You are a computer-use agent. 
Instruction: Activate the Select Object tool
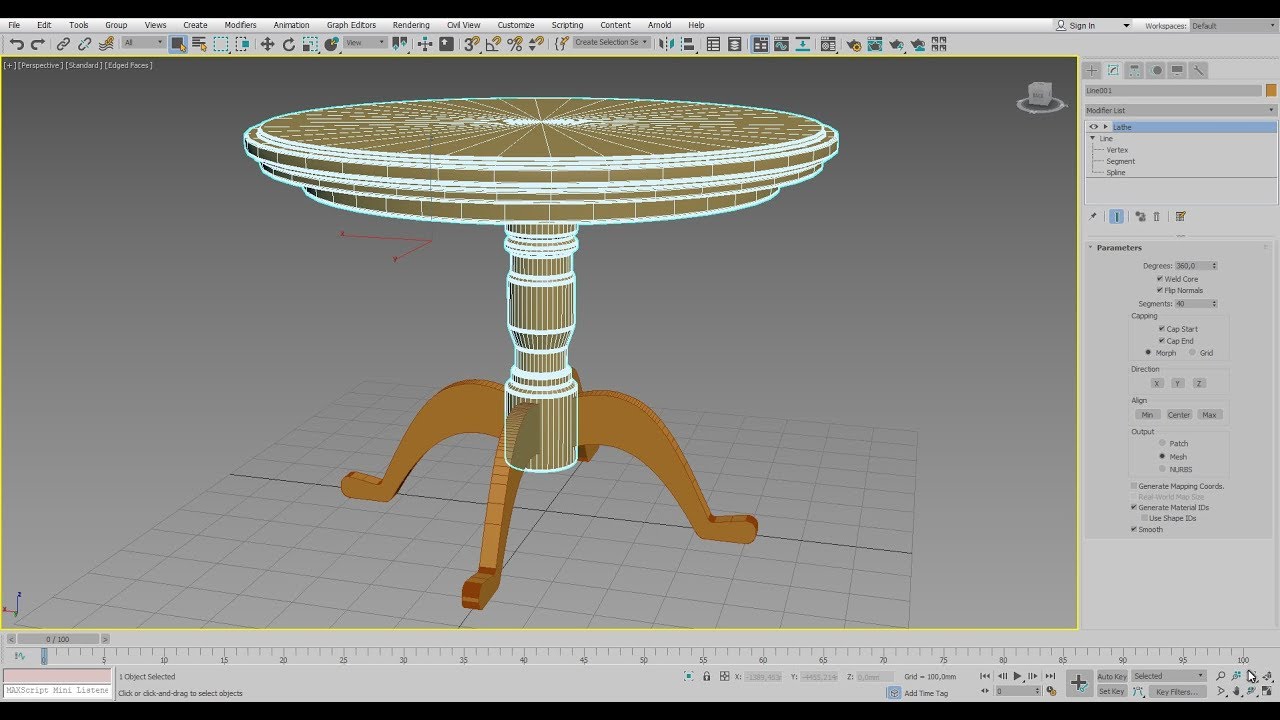coord(178,44)
